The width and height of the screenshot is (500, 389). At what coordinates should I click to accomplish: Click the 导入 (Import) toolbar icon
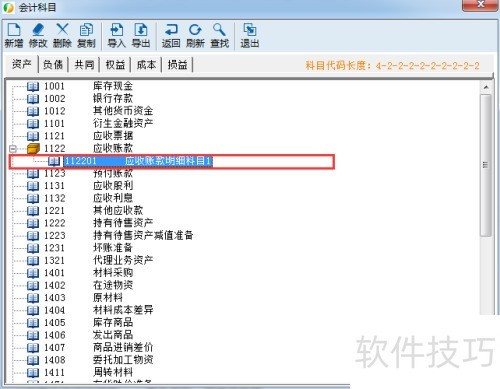coord(117,35)
